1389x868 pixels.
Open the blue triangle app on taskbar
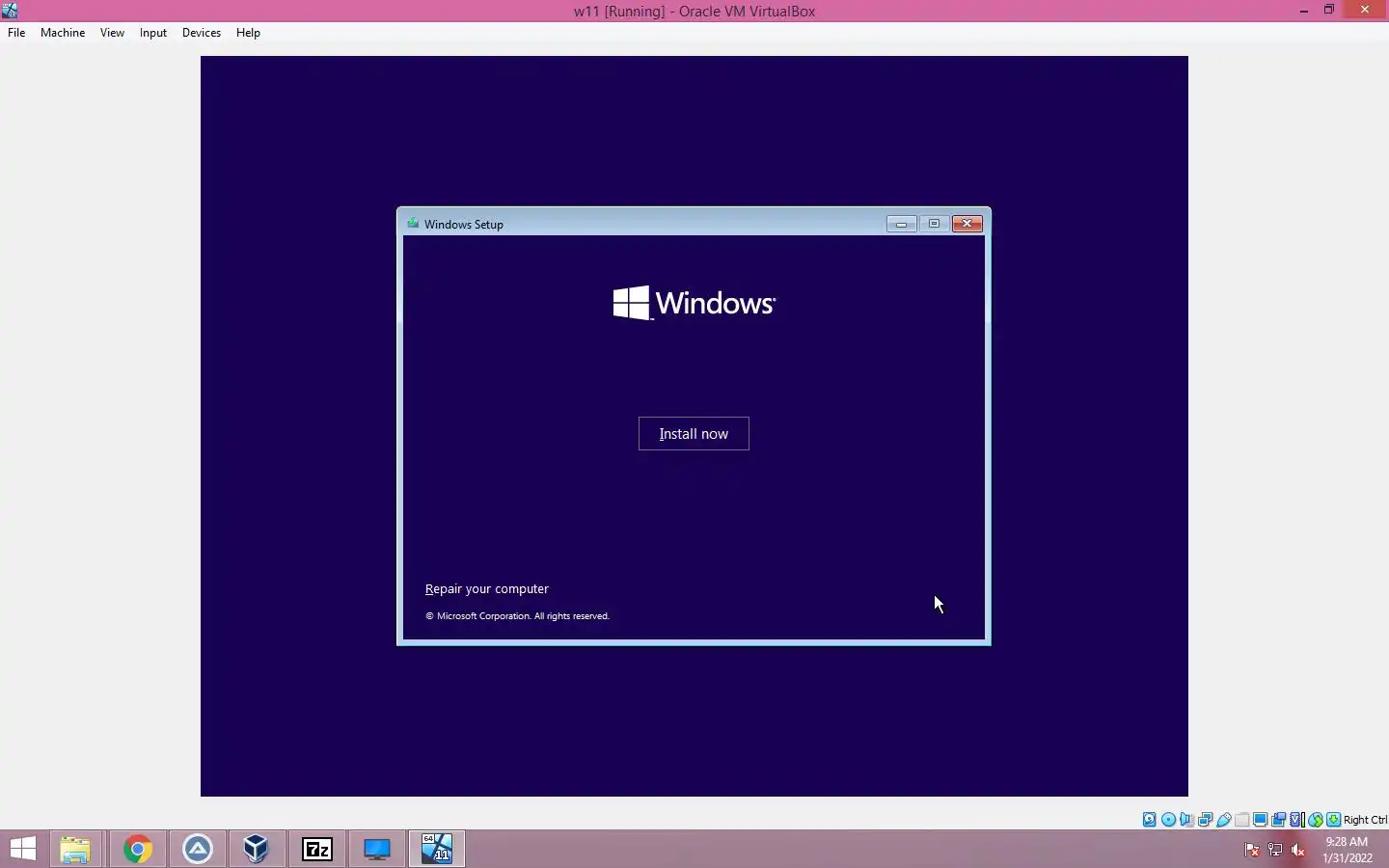coord(197,849)
